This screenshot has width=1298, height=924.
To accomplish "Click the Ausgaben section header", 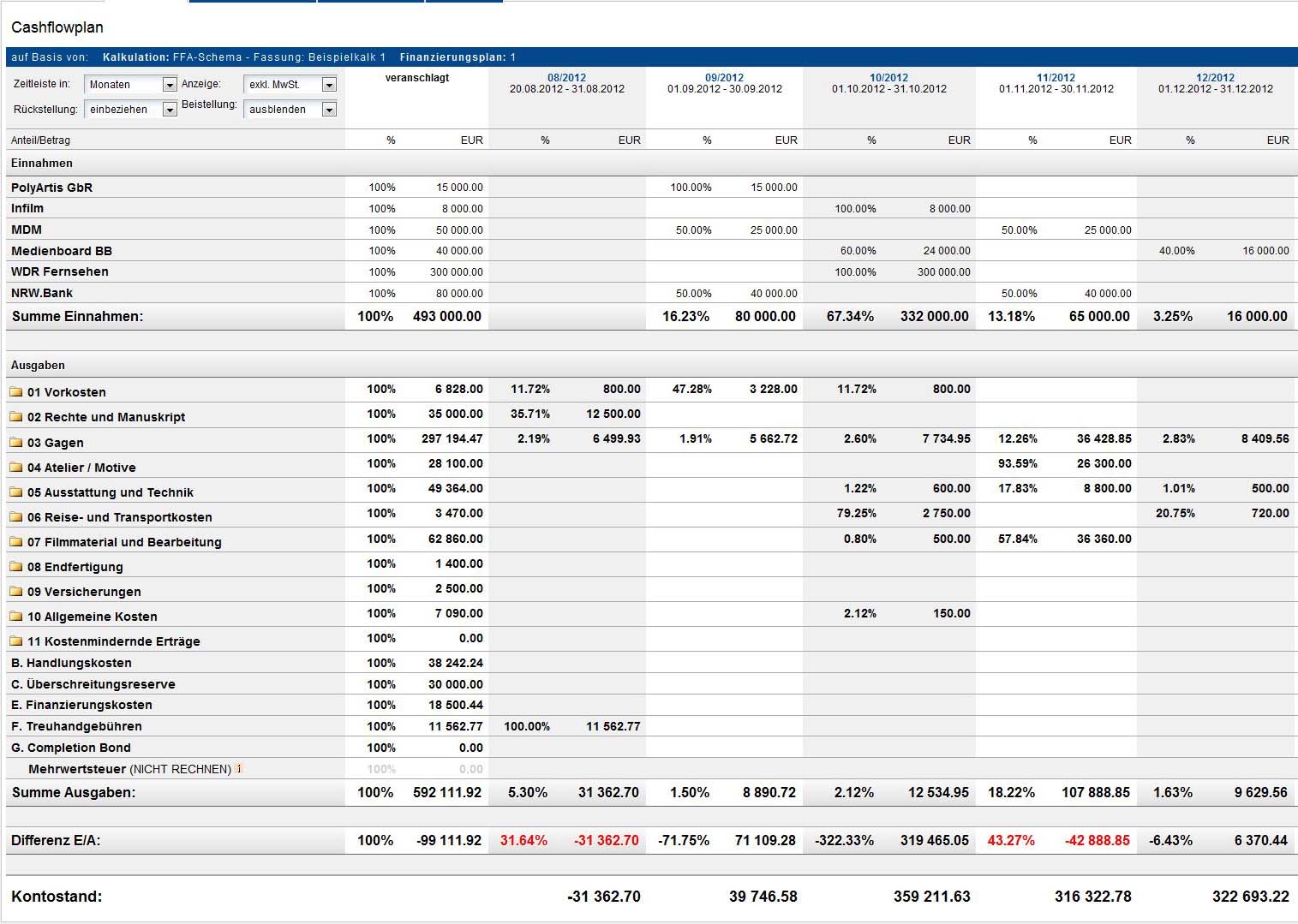I will click(x=38, y=365).
